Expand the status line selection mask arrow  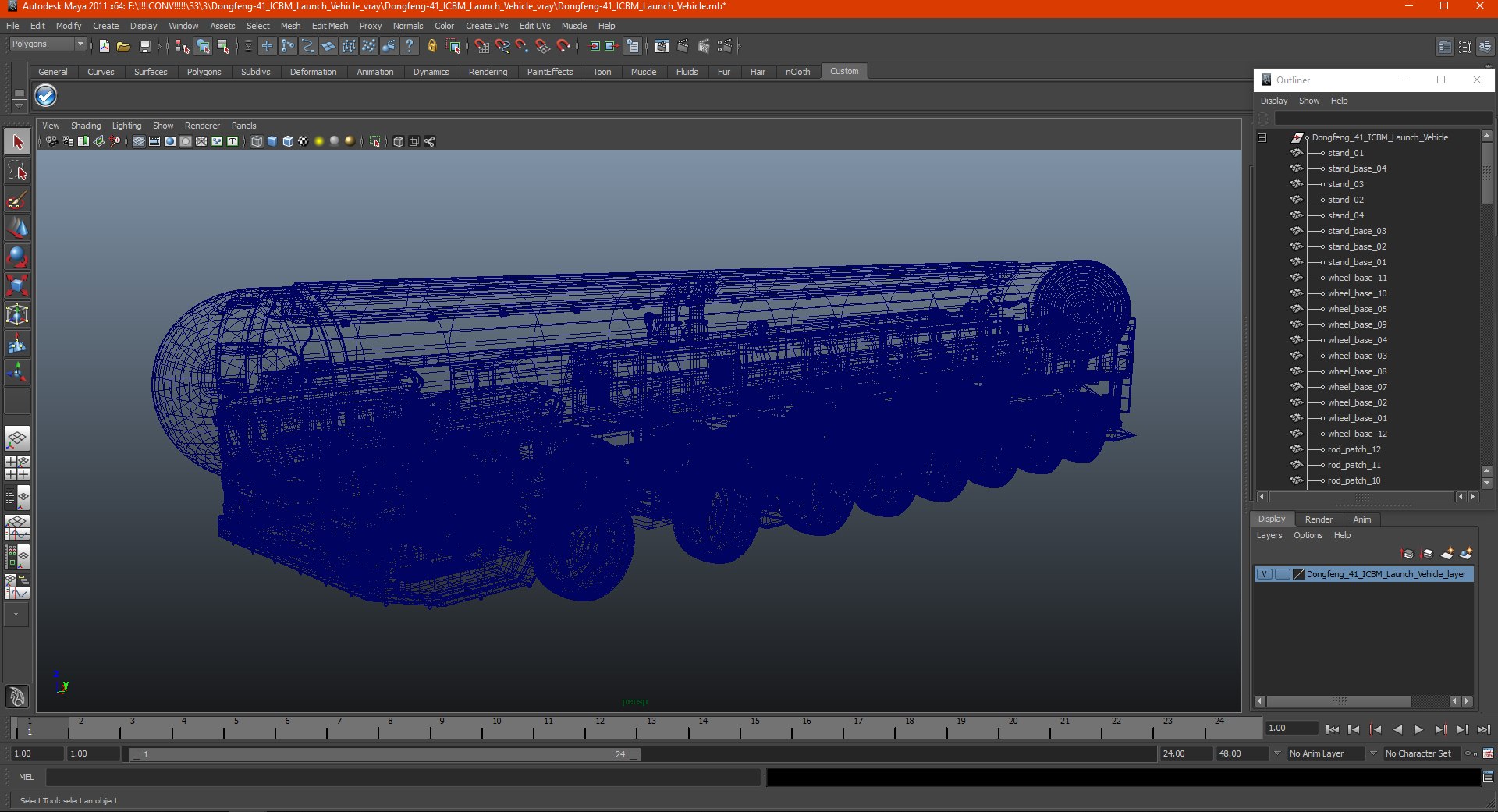(x=248, y=46)
